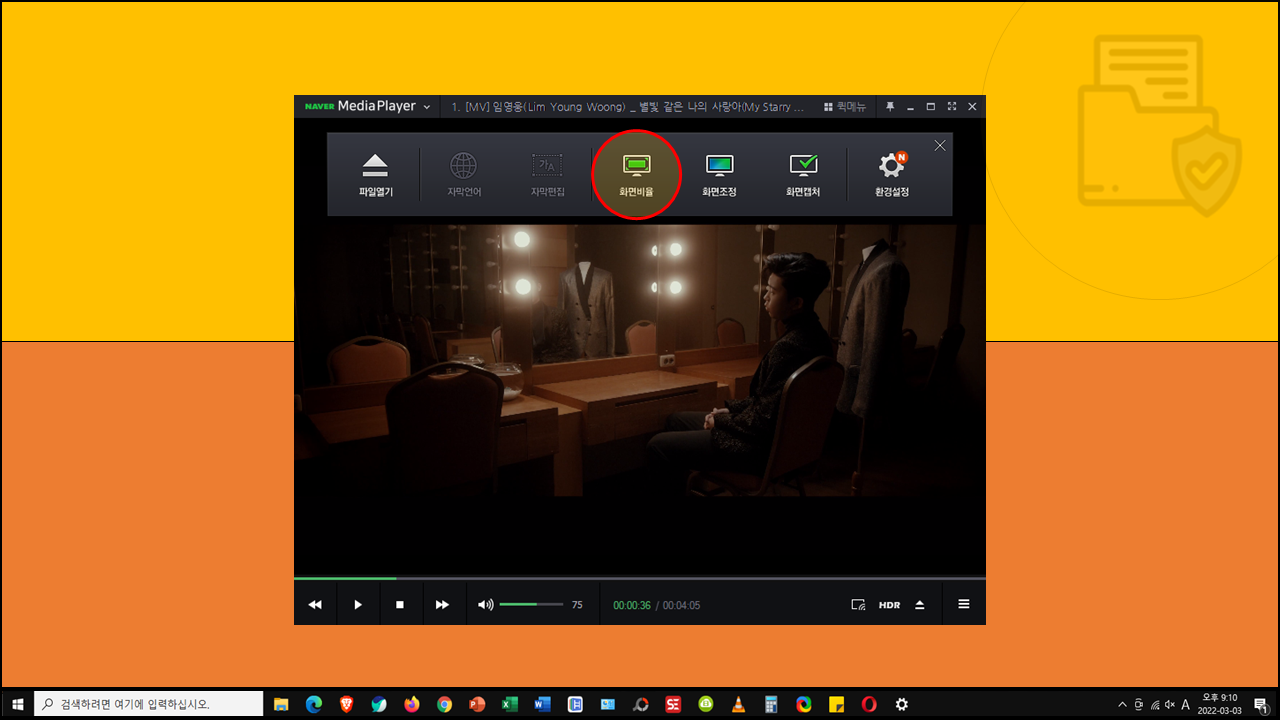
Task: Open 환경설정 preferences gear
Action: coord(892,175)
